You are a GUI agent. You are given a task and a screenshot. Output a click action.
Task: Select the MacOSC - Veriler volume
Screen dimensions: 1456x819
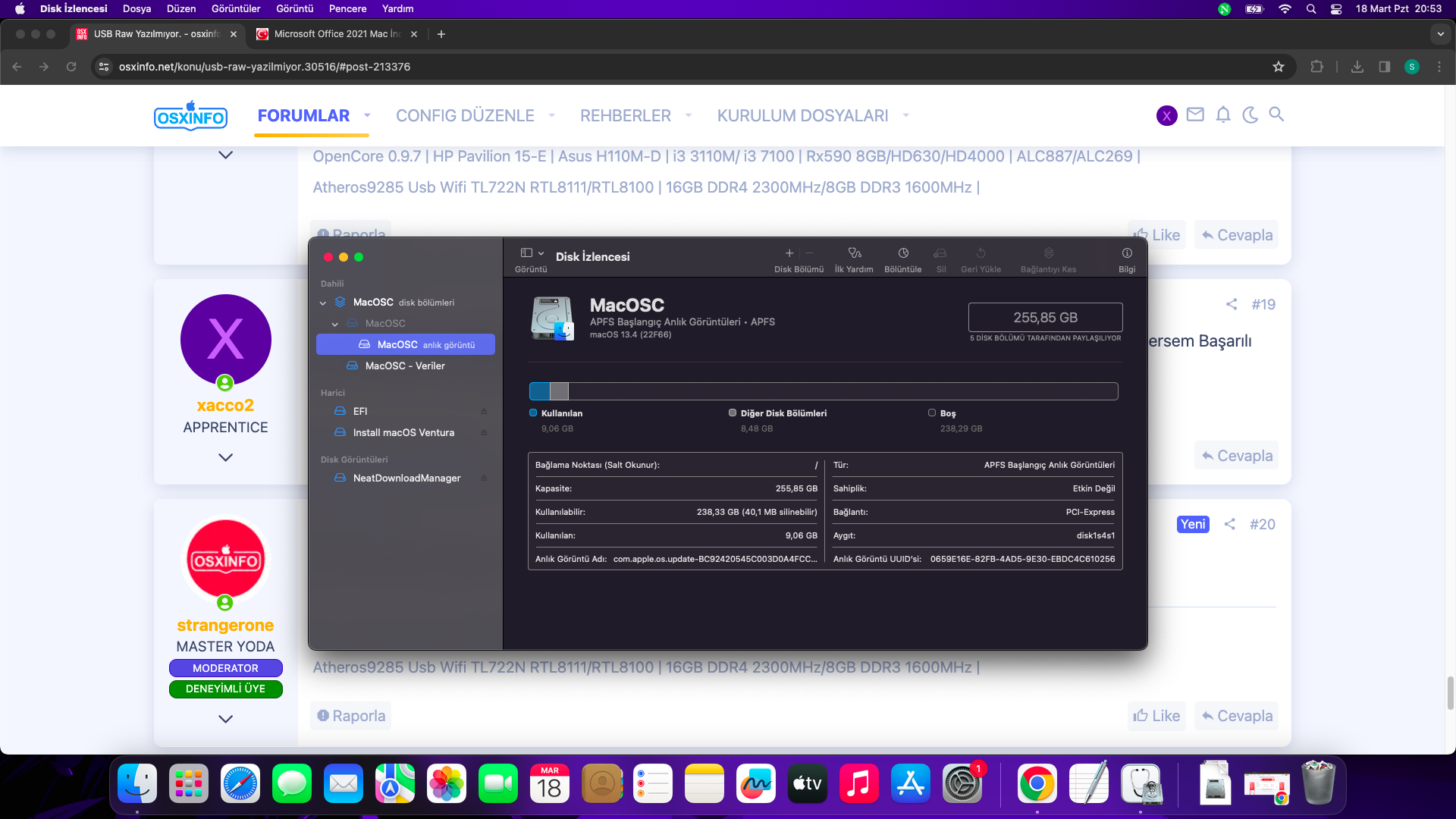pos(405,366)
